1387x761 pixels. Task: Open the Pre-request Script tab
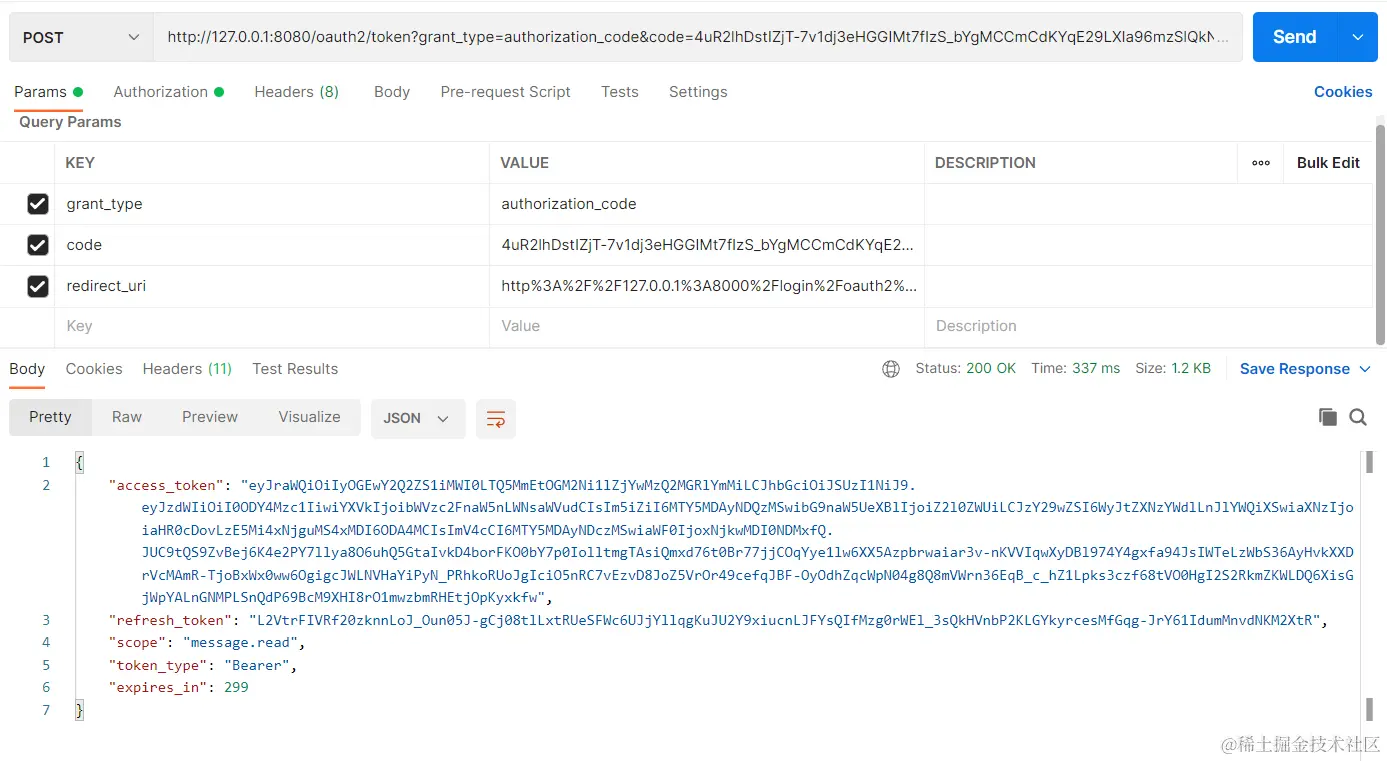click(x=505, y=91)
